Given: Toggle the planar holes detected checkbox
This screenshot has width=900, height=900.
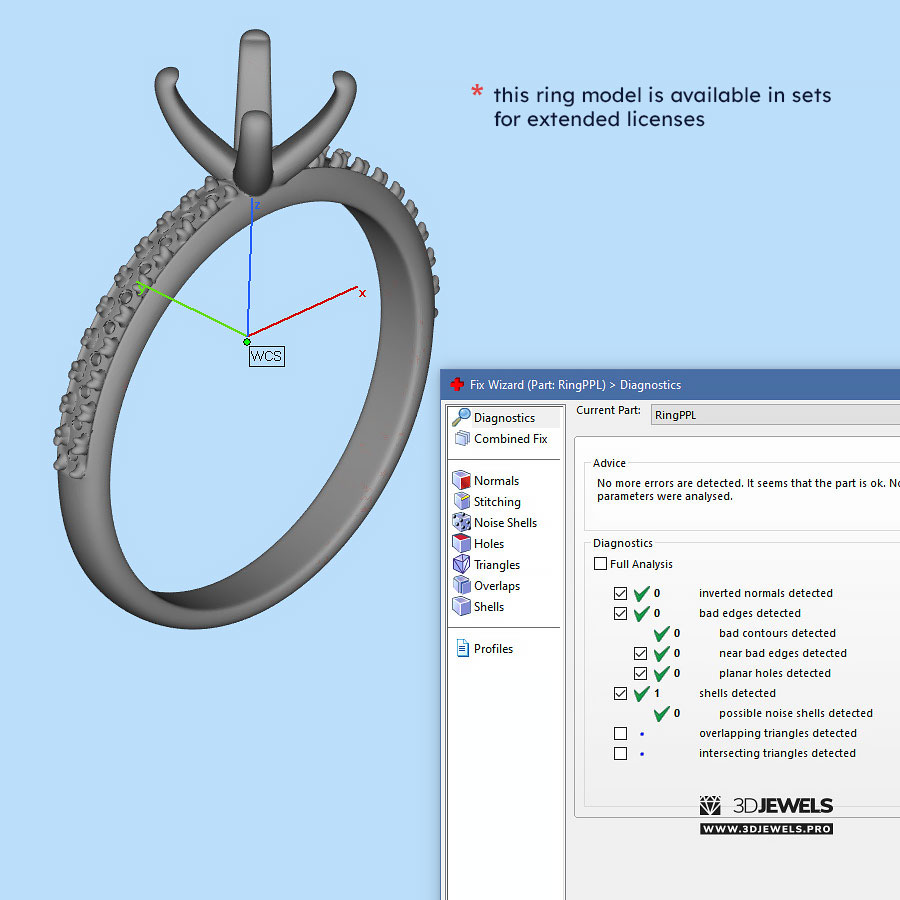Looking at the screenshot, I should coord(641,674).
